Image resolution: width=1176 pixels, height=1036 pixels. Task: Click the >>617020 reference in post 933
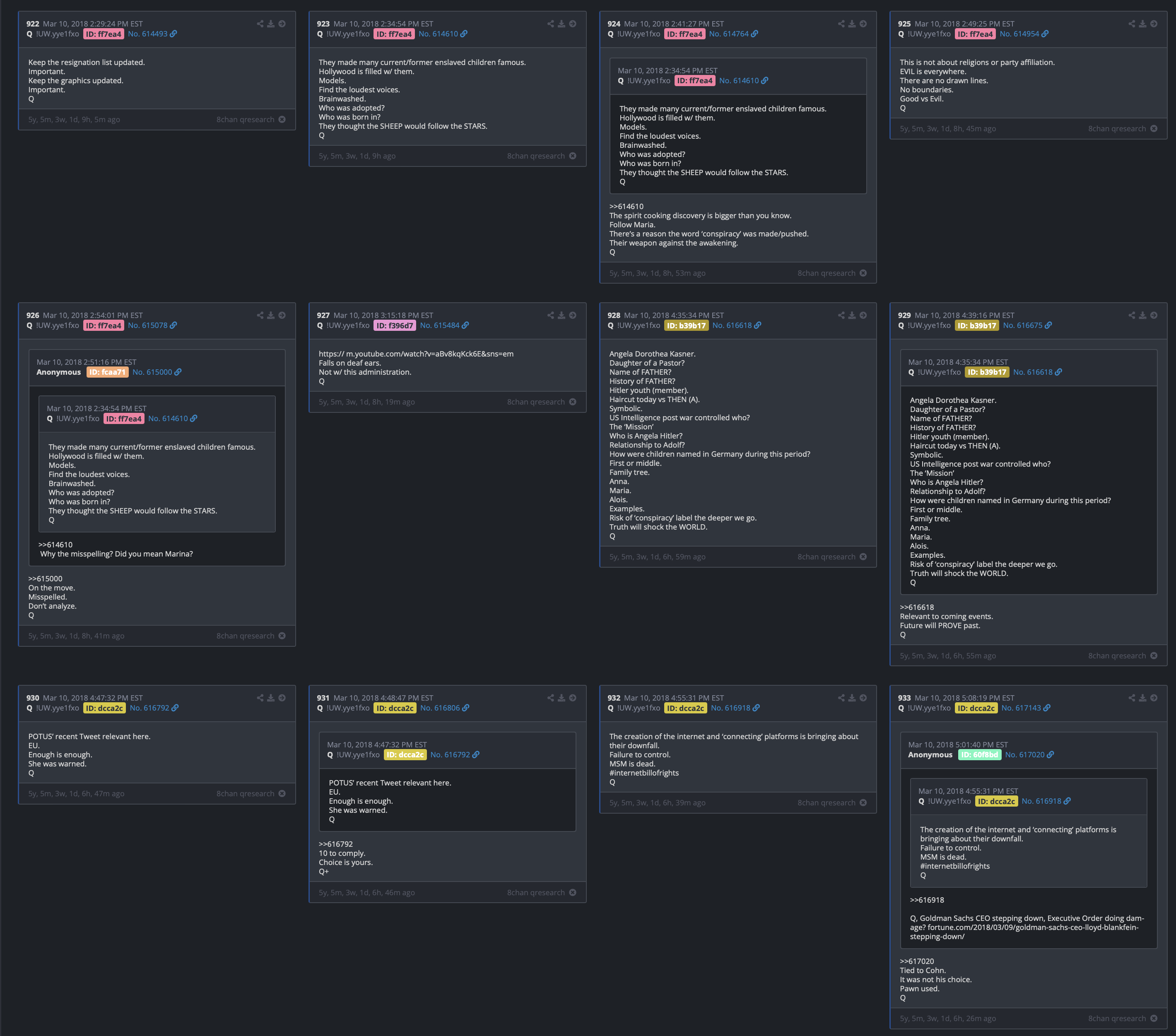tap(916, 961)
